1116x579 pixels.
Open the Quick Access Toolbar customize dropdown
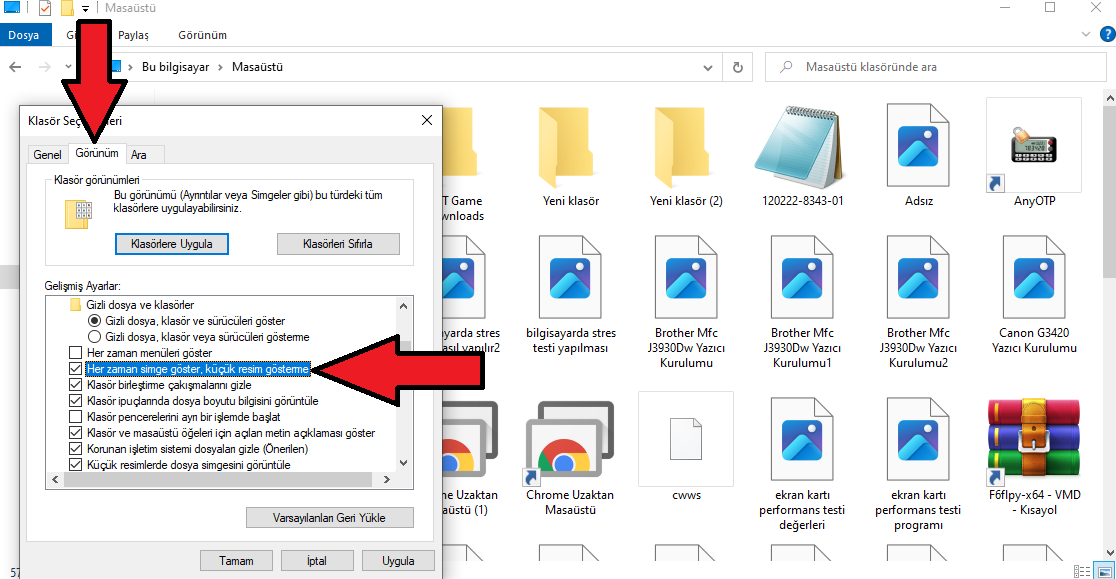tap(86, 9)
